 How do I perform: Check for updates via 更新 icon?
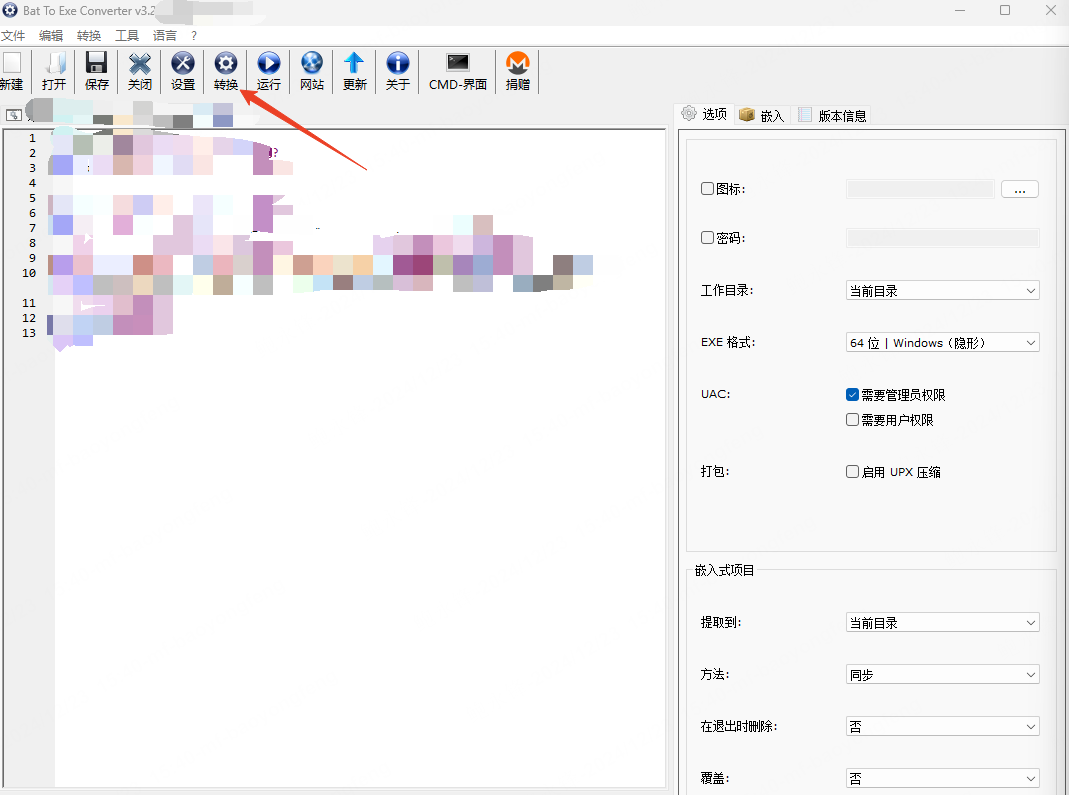click(x=355, y=71)
